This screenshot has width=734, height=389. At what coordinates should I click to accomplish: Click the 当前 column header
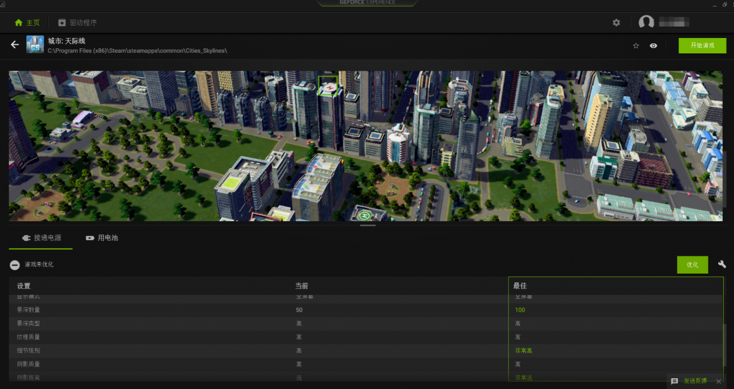[301, 286]
